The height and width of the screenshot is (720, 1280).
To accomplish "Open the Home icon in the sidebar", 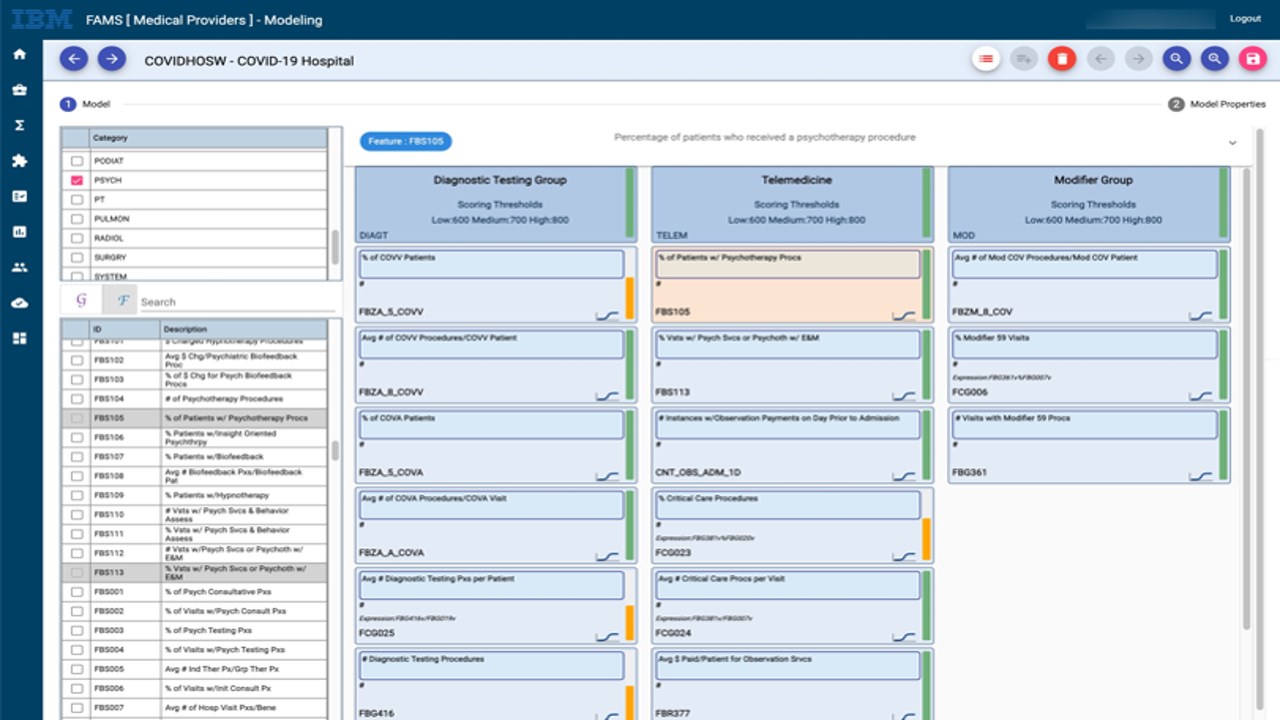I will 19,54.
